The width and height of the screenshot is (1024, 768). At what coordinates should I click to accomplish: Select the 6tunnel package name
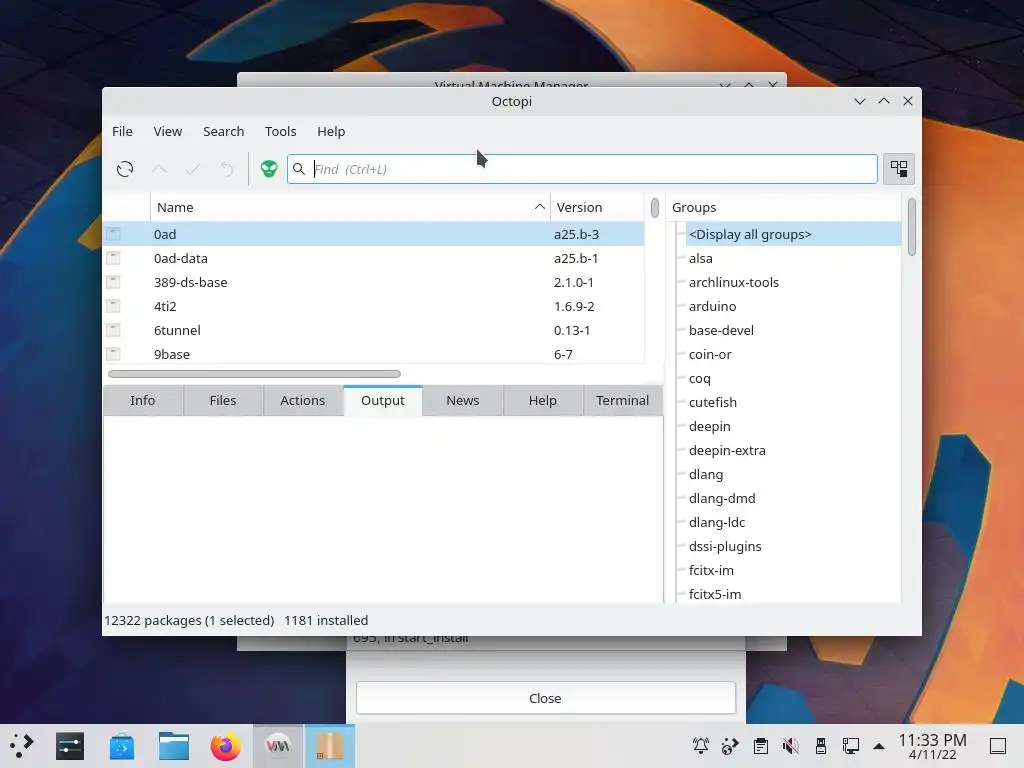[x=177, y=330]
